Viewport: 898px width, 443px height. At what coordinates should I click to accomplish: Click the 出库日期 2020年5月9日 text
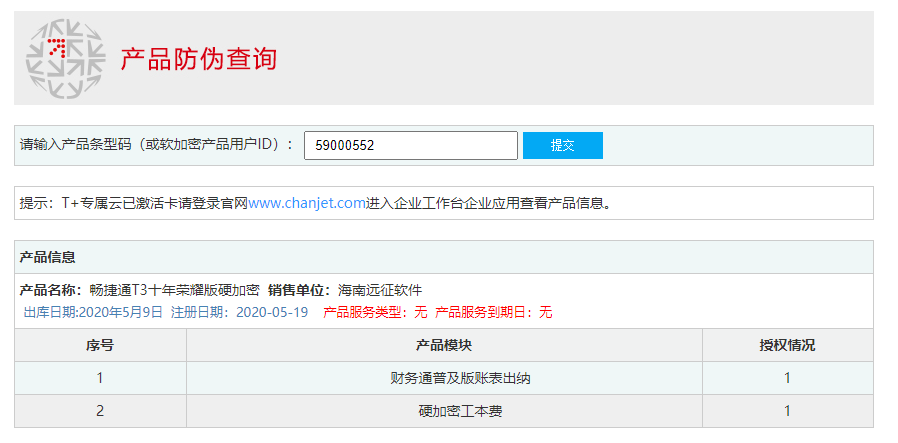tap(93, 313)
